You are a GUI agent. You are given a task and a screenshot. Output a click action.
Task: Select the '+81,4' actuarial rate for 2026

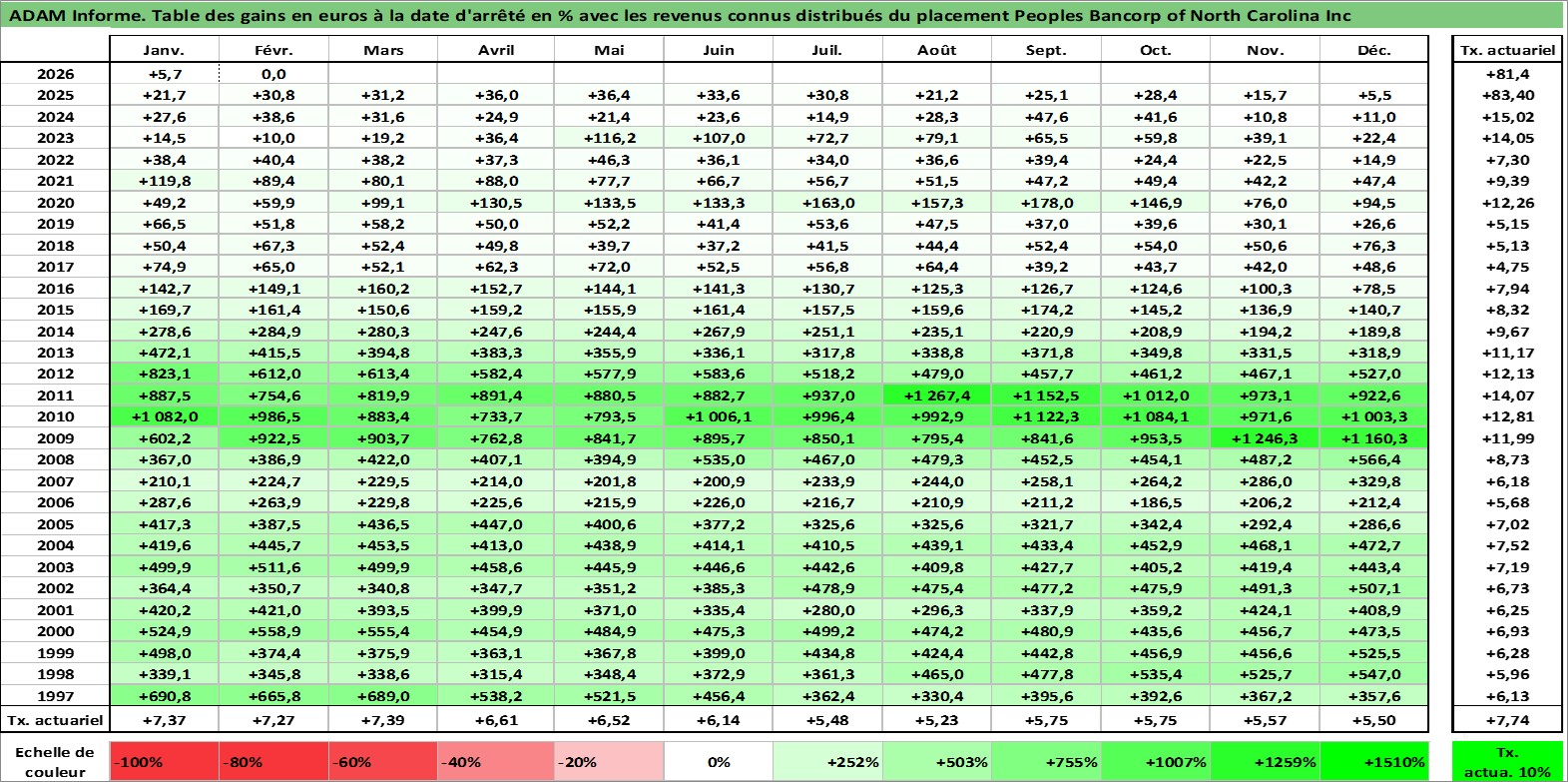point(1507,74)
